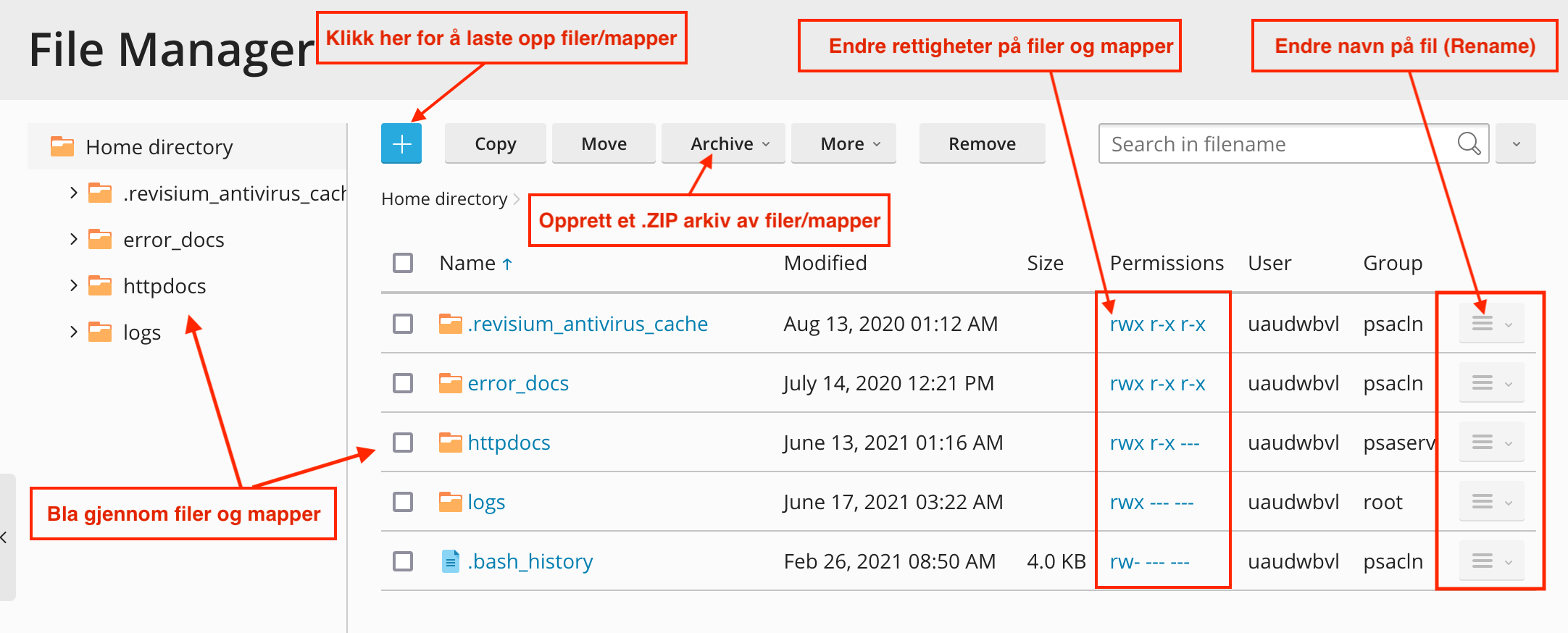Expand the httpdocs folder in the tree
The width and height of the screenshot is (1568, 633).
coord(73,286)
